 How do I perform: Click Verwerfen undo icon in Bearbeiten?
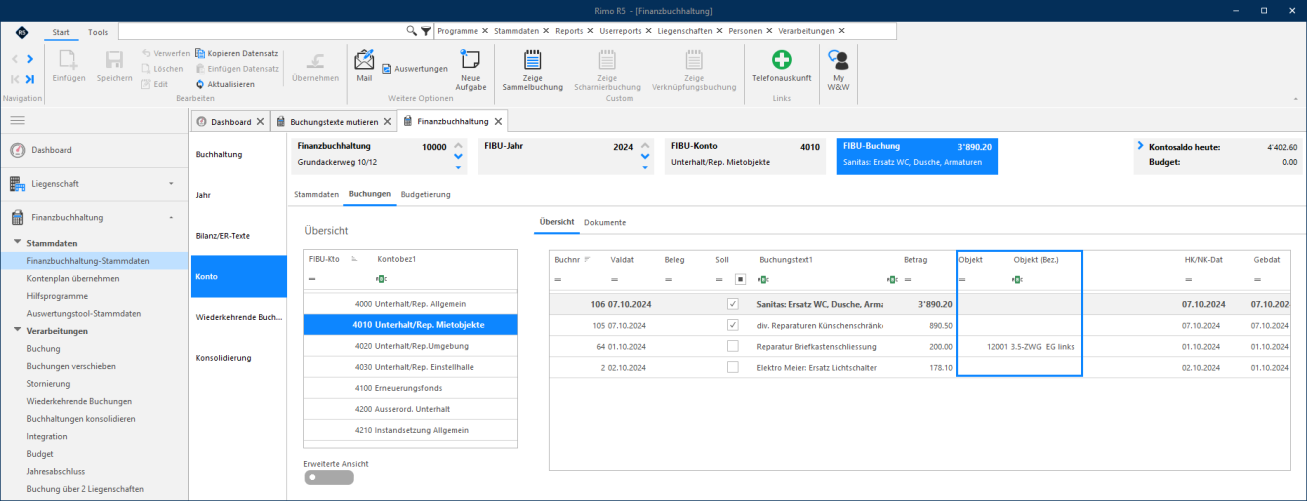pyautogui.click(x=146, y=52)
